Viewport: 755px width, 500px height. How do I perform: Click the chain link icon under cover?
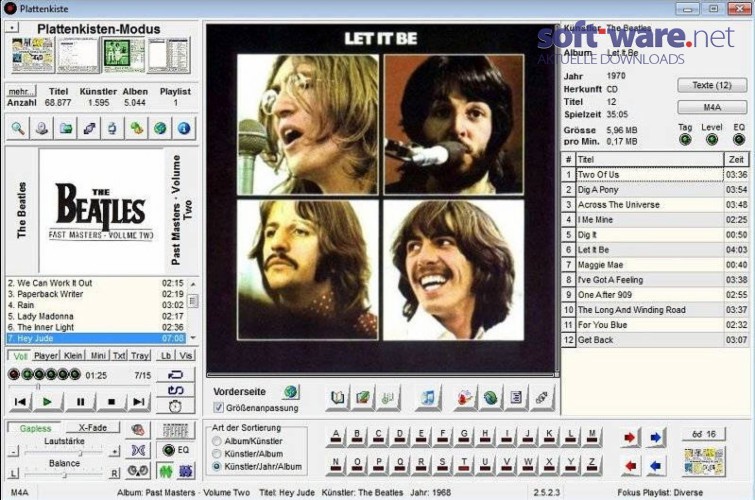tap(542, 398)
